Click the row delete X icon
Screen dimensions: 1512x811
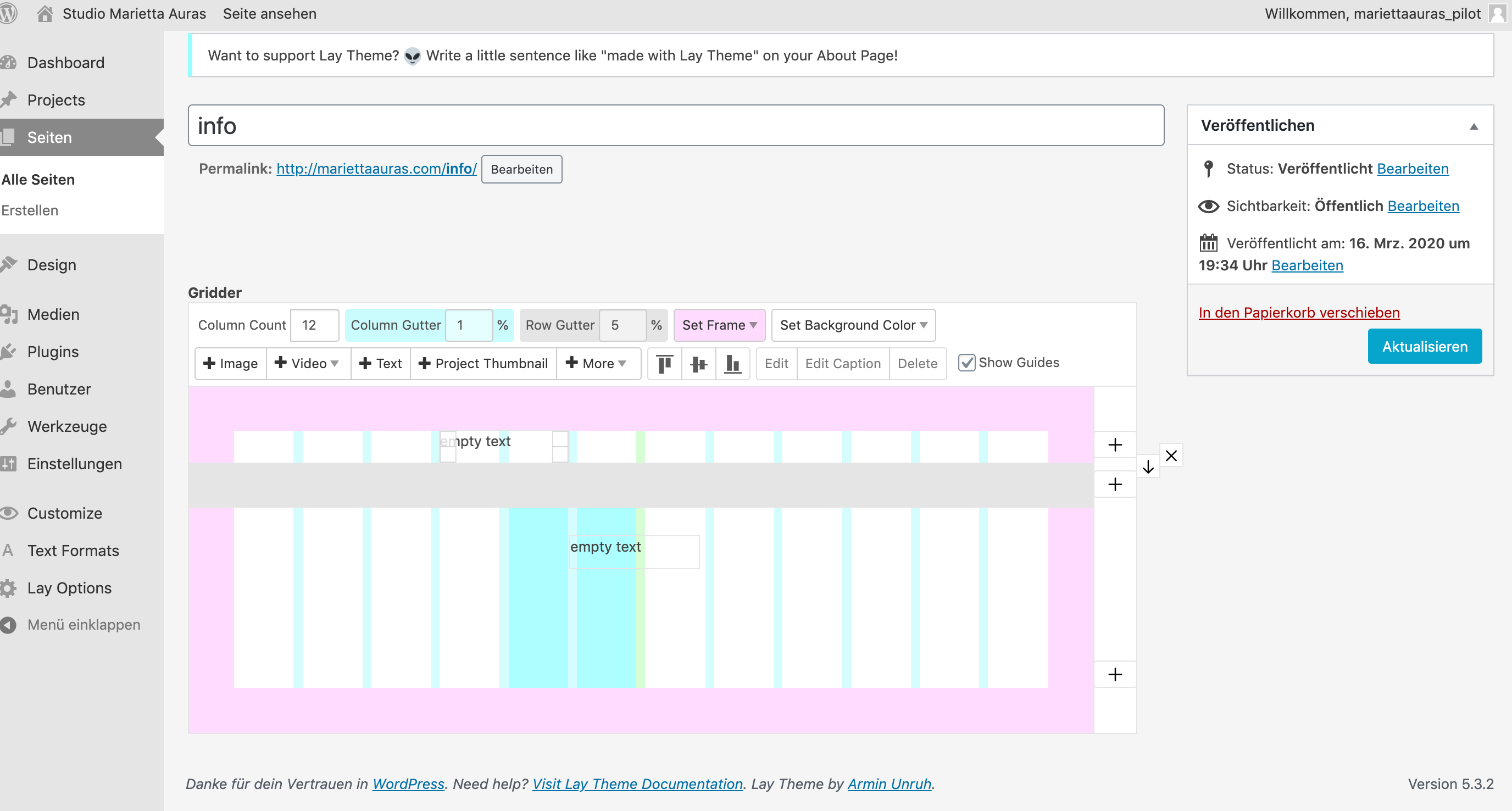coord(1171,456)
